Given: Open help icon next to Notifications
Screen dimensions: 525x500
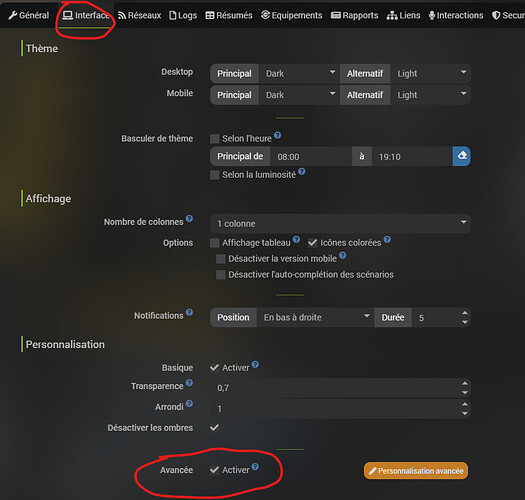Looking at the screenshot, I should click(x=189, y=312).
